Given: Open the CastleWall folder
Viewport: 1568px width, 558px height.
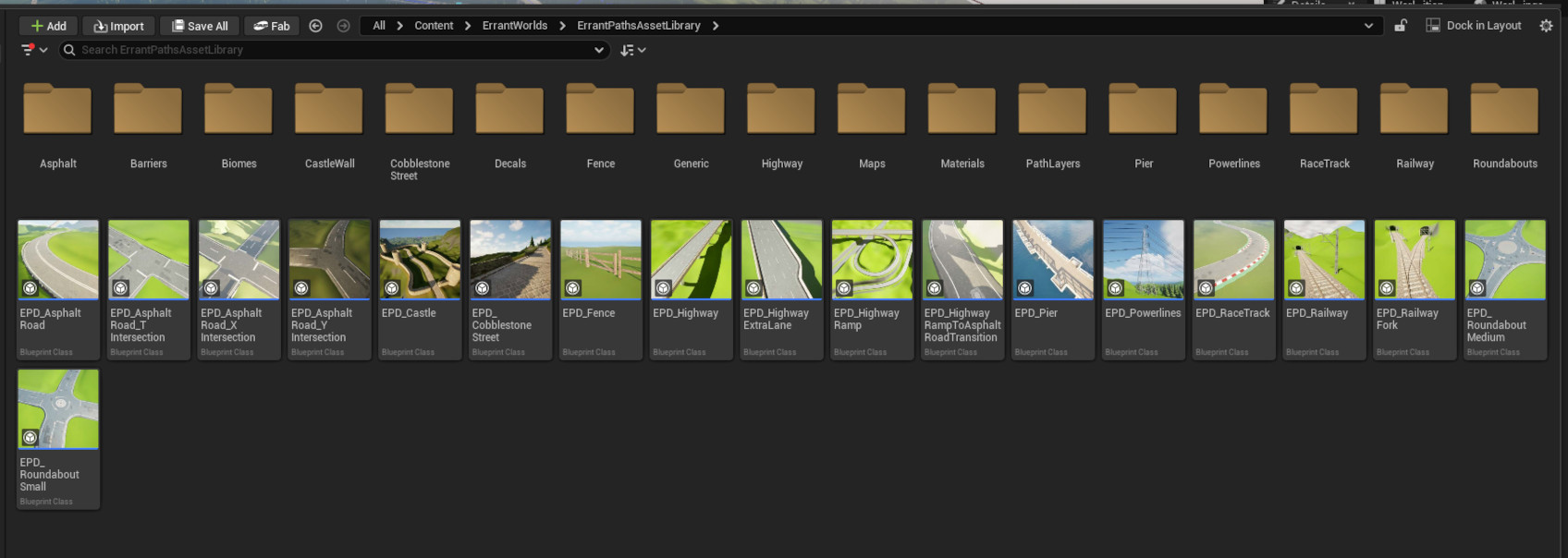Looking at the screenshot, I should [x=329, y=109].
